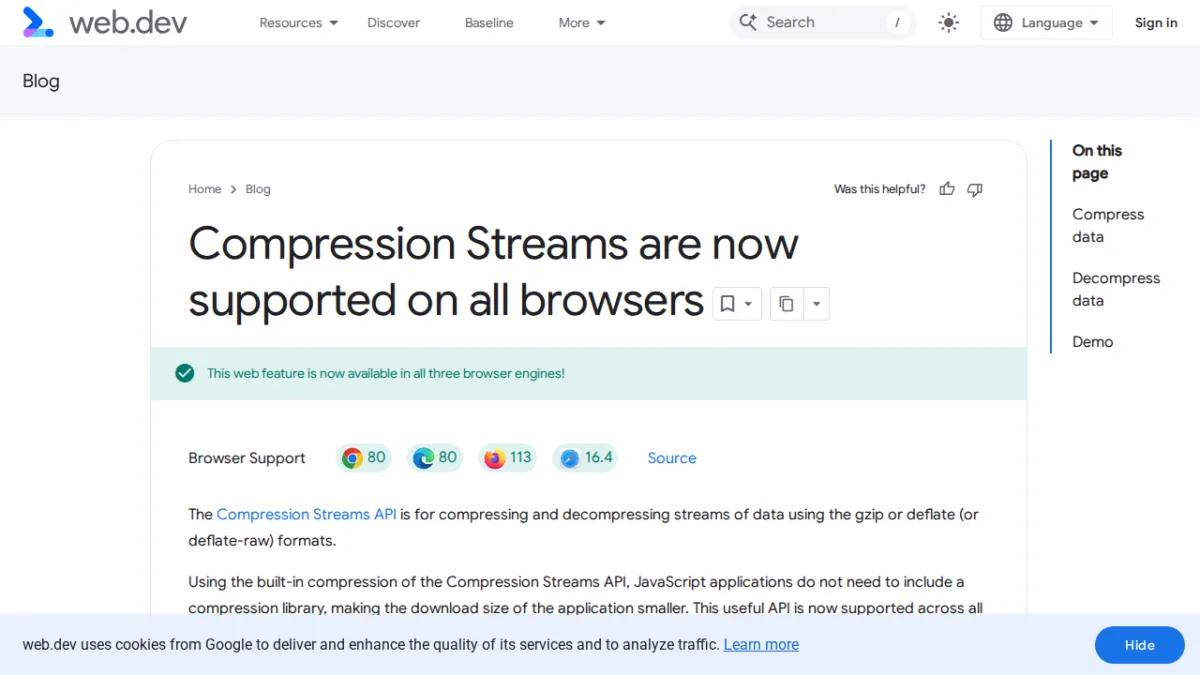The image size is (1200, 675).
Task: Click the Safari 16.4 support badge
Action: tap(586, 458)
